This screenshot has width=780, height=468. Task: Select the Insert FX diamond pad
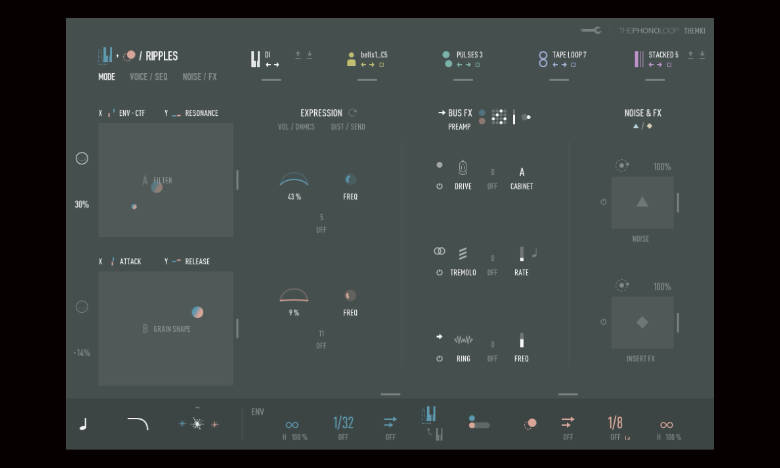[x=642, y=322]
